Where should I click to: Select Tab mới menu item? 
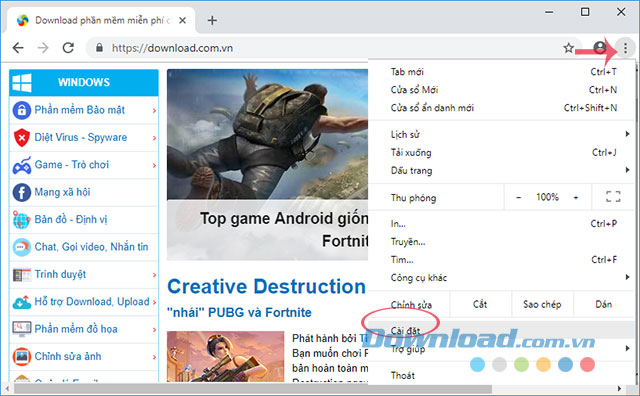pos(501,72)
